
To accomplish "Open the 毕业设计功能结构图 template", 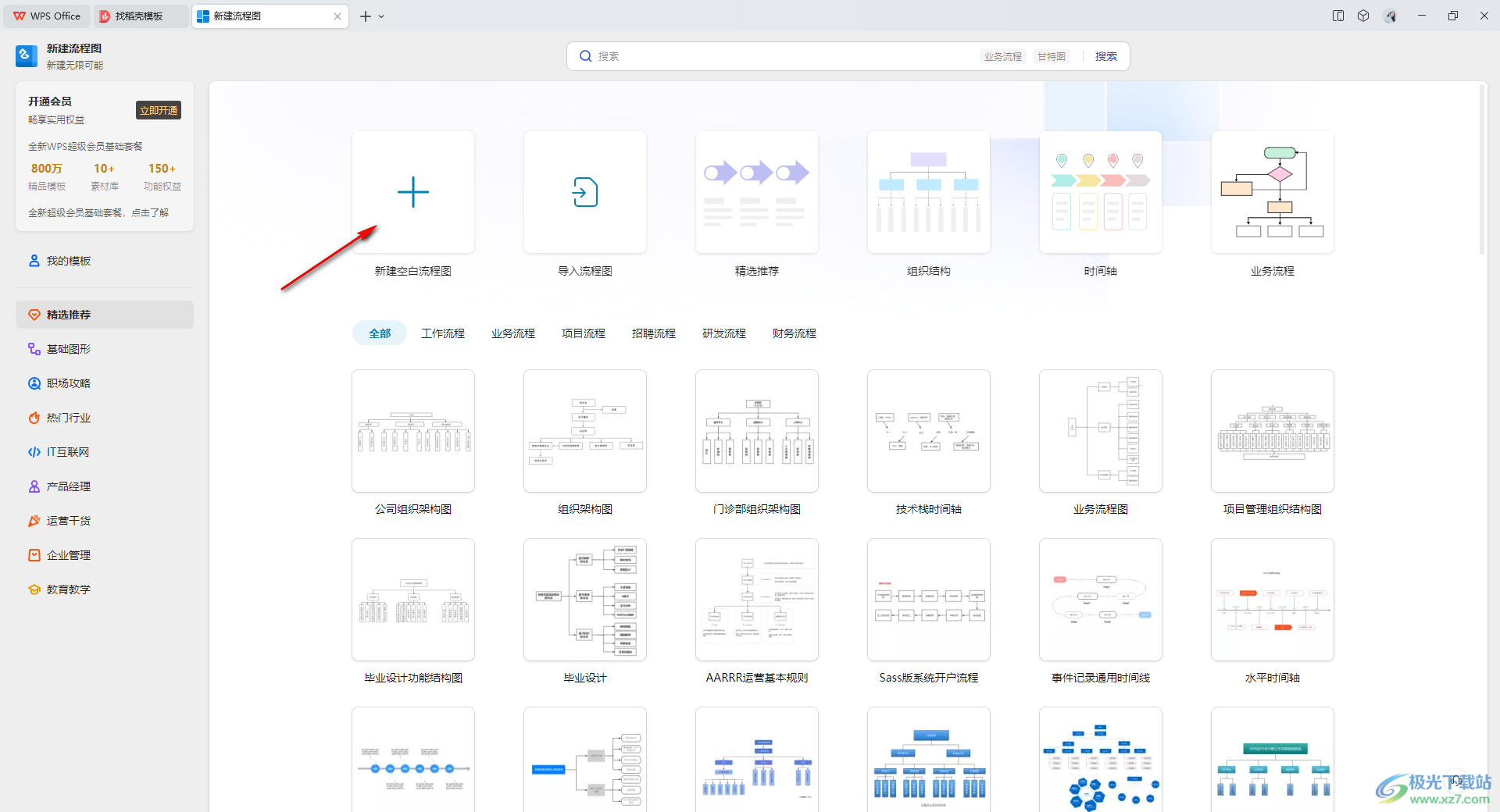I will coord(413,600).
